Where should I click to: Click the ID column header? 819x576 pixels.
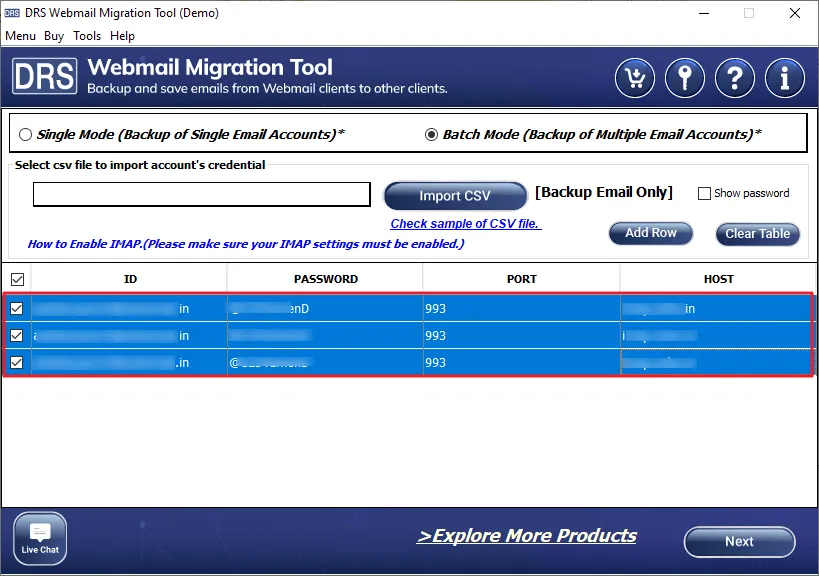(130, 279)
